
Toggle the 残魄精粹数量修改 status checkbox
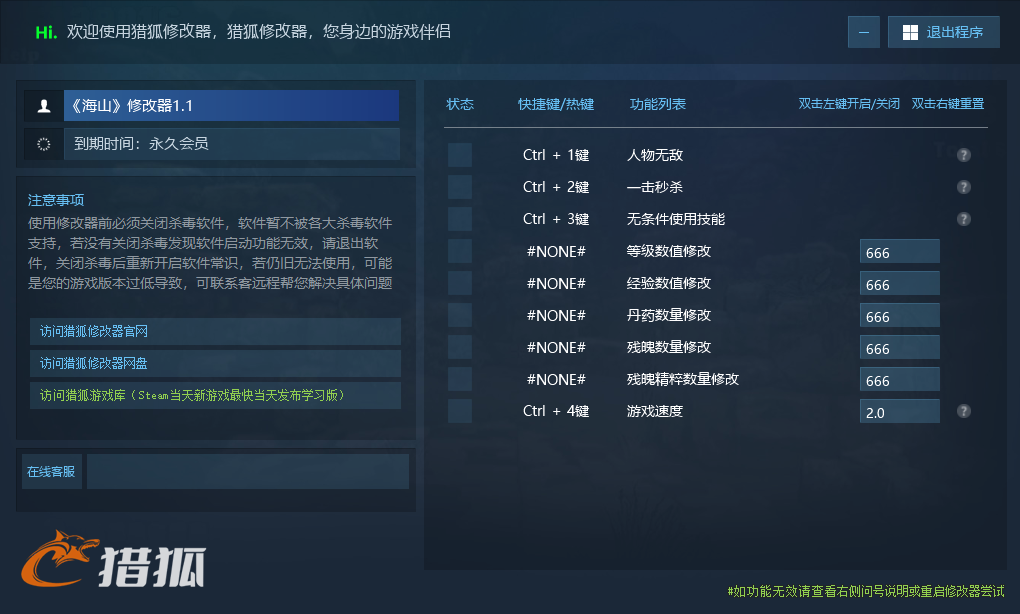[460, 379]
